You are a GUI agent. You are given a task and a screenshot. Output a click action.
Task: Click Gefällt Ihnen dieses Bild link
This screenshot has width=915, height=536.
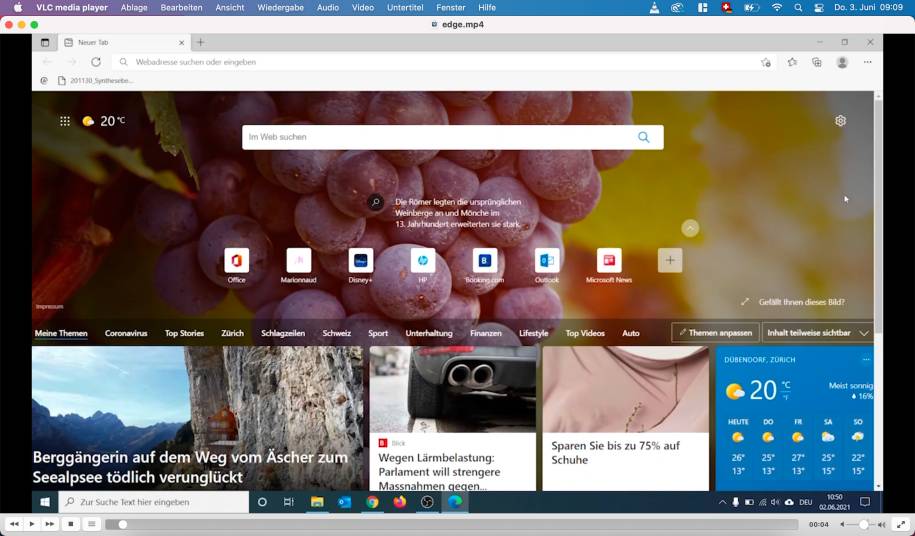[801, 302]
